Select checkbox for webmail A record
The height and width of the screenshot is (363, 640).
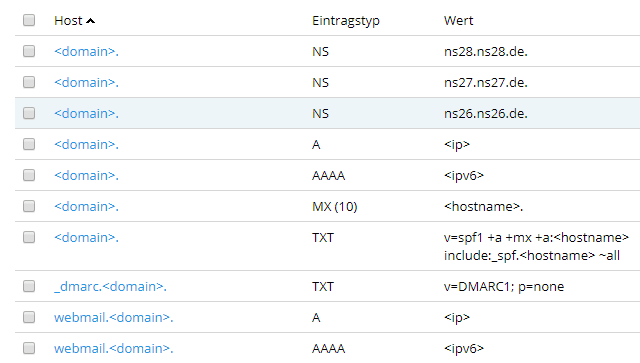[x=29, y=317]
